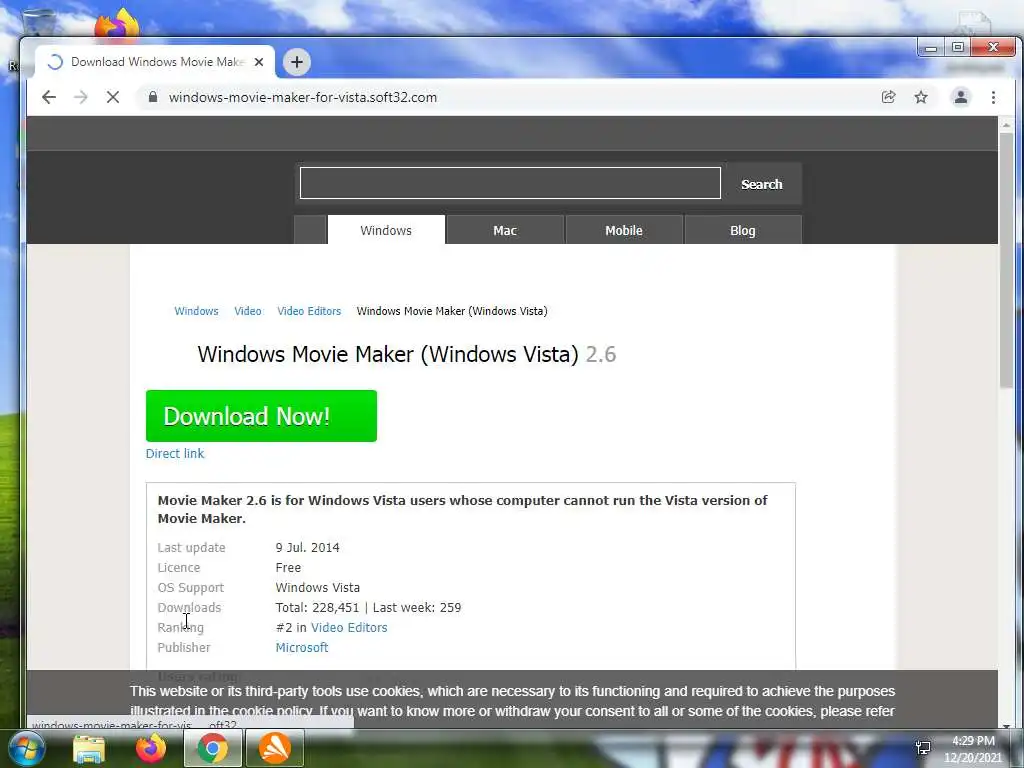The height and width of the screenshot is (768, 1024).
Task: Click the green Download Now! button
Action: (261, 416)
